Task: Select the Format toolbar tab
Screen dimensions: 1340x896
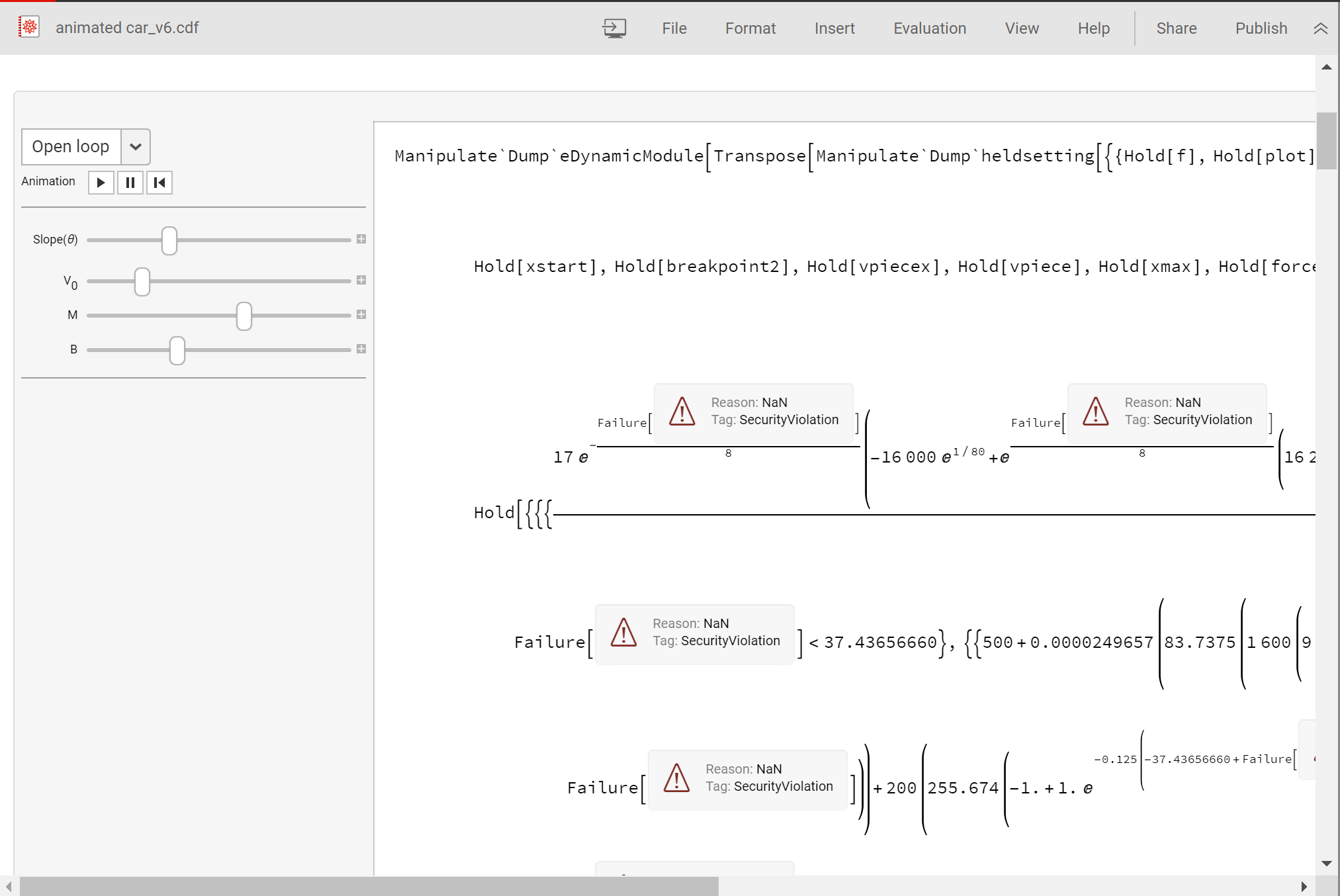Action: coord(751,28)
